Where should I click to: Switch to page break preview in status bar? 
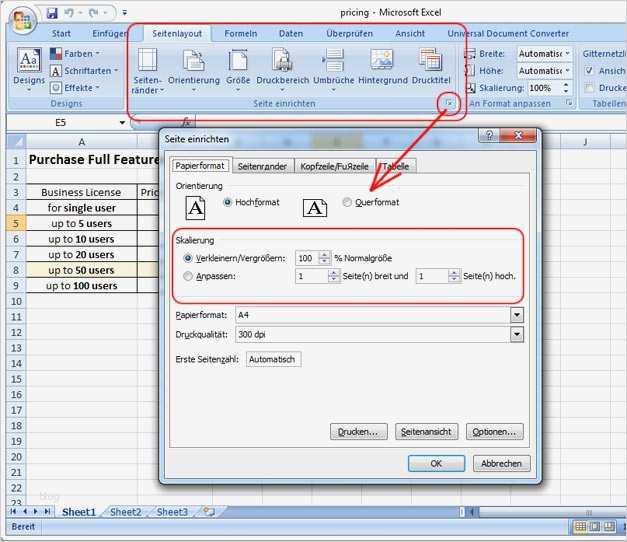click(x=609, y=526)
